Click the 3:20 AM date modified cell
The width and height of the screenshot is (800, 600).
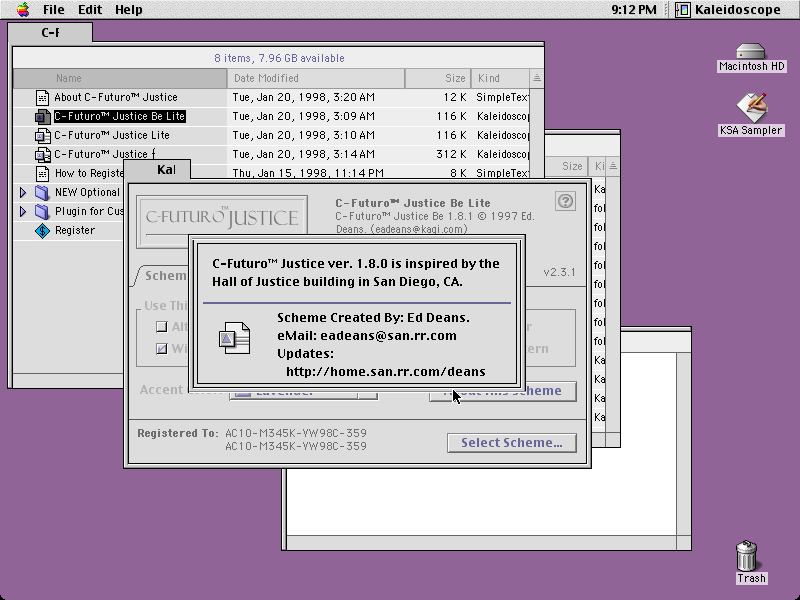[304, 97]
